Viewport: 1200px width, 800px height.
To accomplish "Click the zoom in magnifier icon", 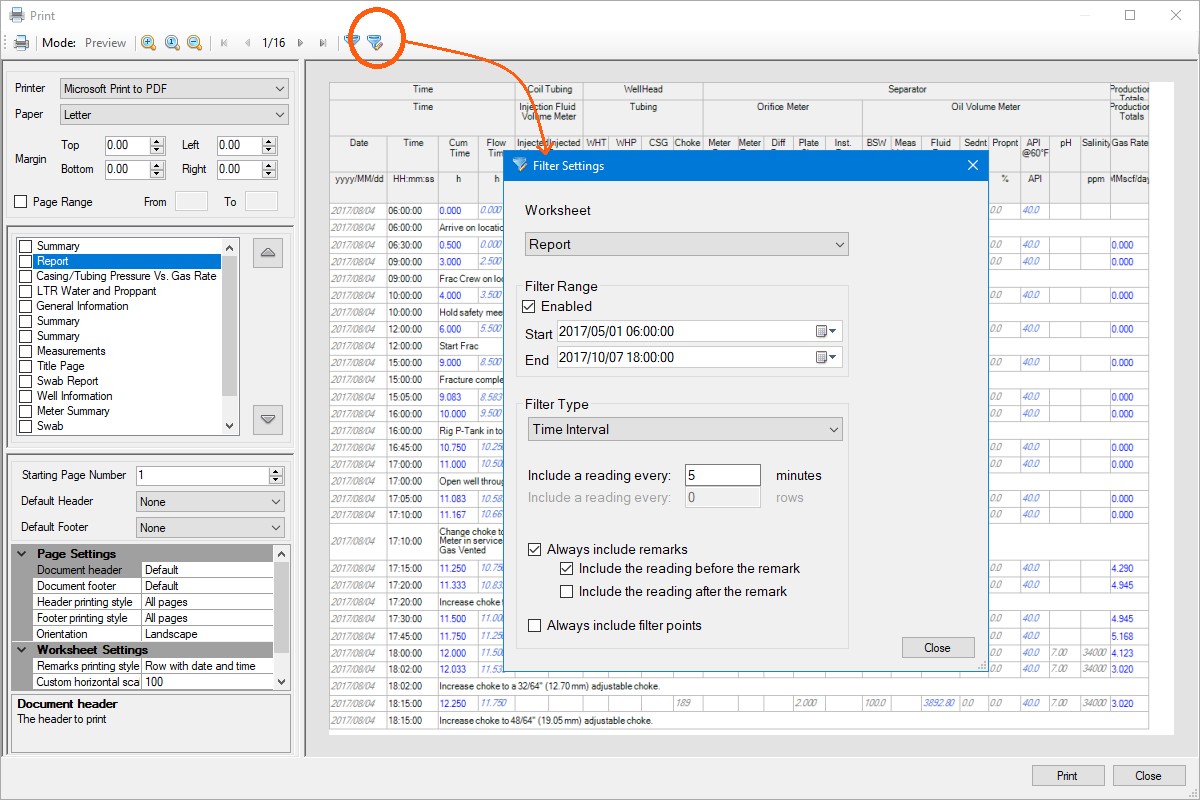I will coord(148,43).
